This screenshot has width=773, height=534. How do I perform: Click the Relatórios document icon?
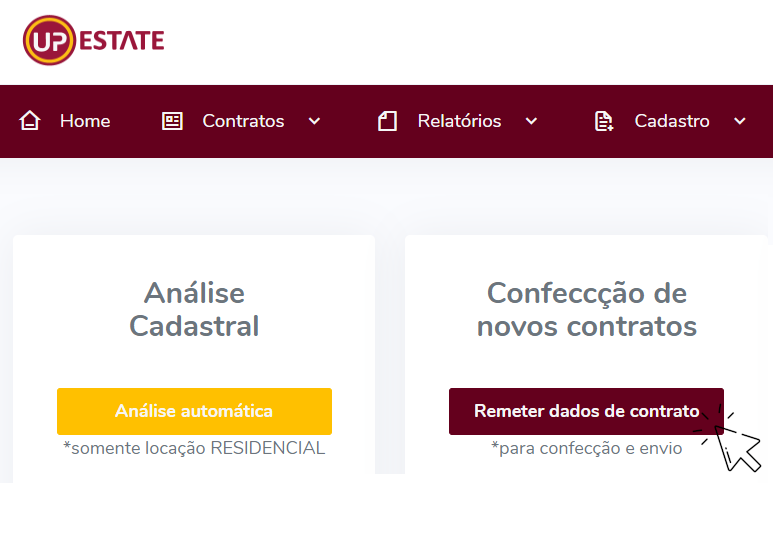pos(387,121)
